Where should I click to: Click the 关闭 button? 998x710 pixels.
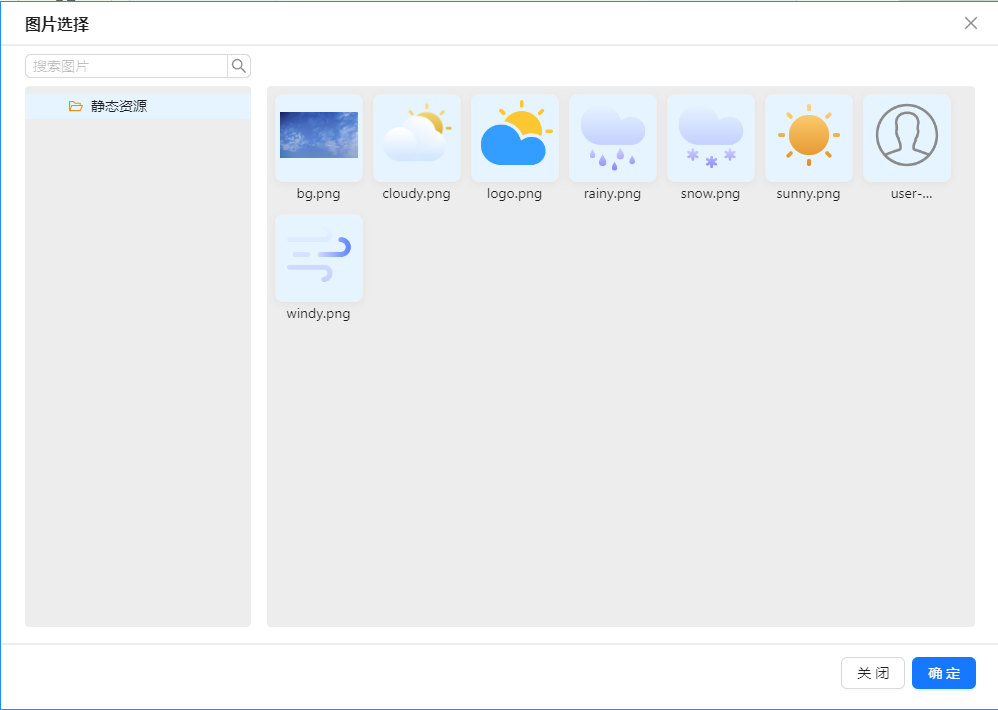[873, 673]
